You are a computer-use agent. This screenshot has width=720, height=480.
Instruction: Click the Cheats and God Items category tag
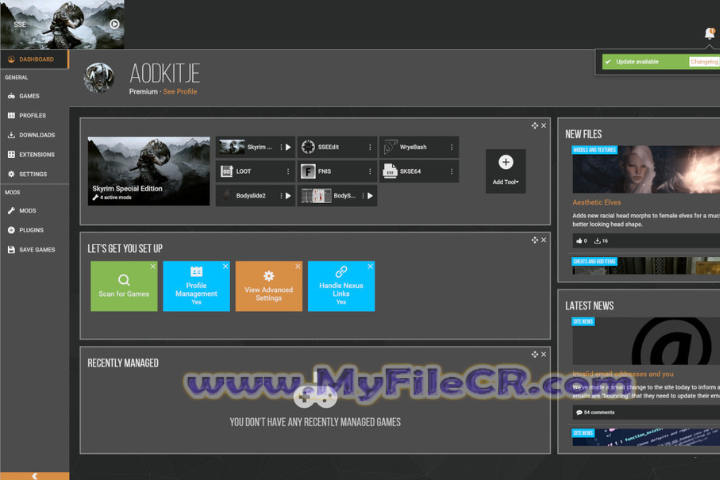tap(595, 261)
